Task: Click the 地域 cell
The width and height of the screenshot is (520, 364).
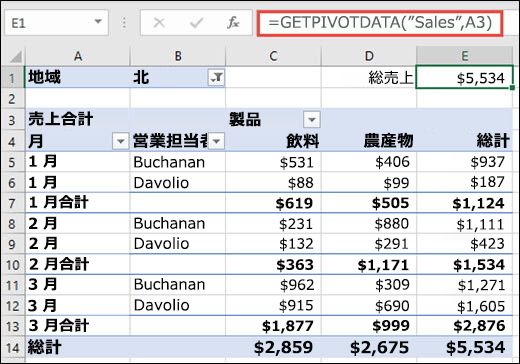Action: [x=78, y=78]
